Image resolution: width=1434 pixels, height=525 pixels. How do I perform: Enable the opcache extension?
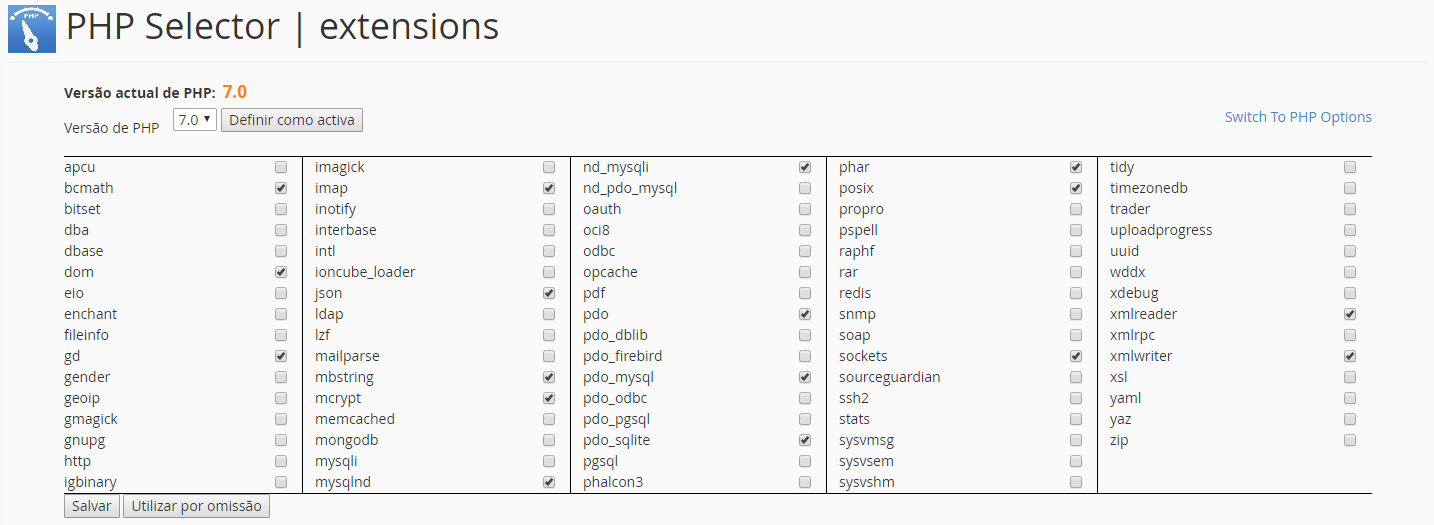point(805,272)
